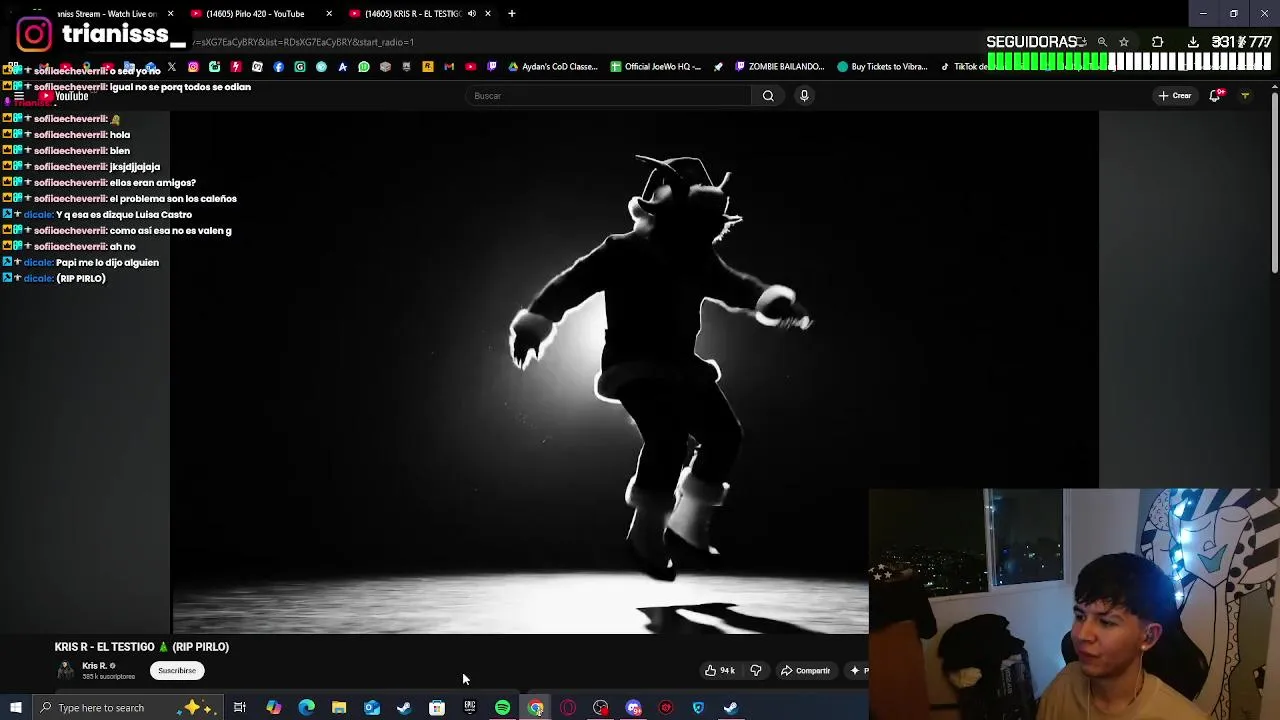Viewport: 1280px width, 720px height.
Task: Open the Gmail bookmark icon
Action: (449, 67)
